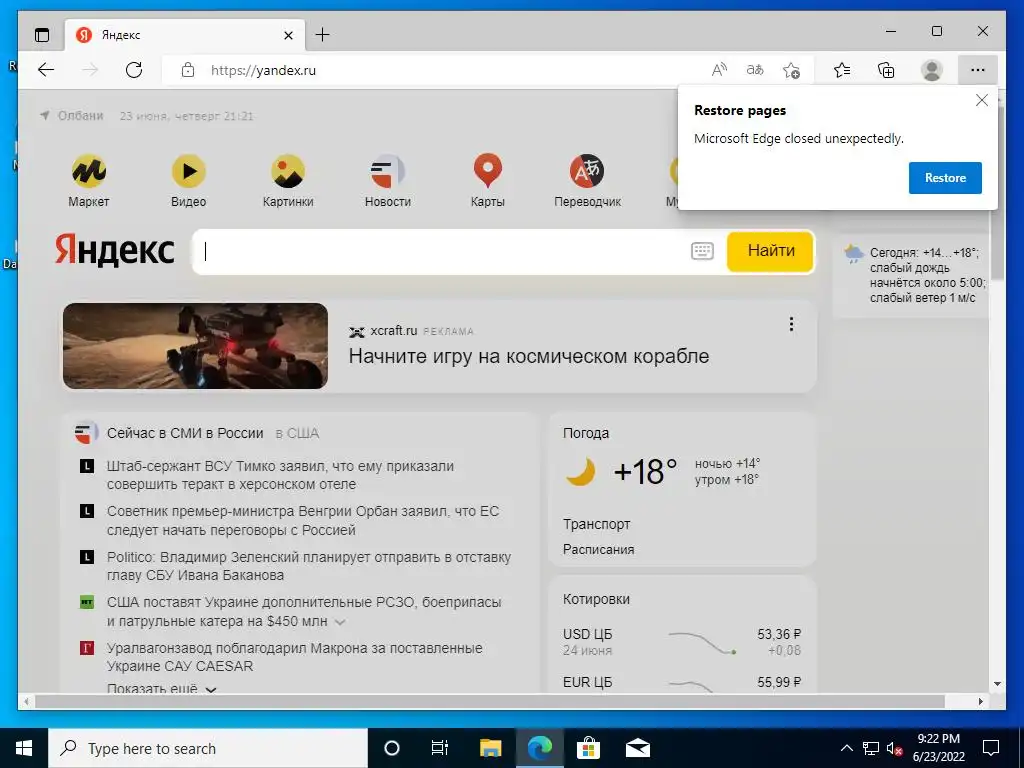Open the Котировки link

(x=596, y=599)
